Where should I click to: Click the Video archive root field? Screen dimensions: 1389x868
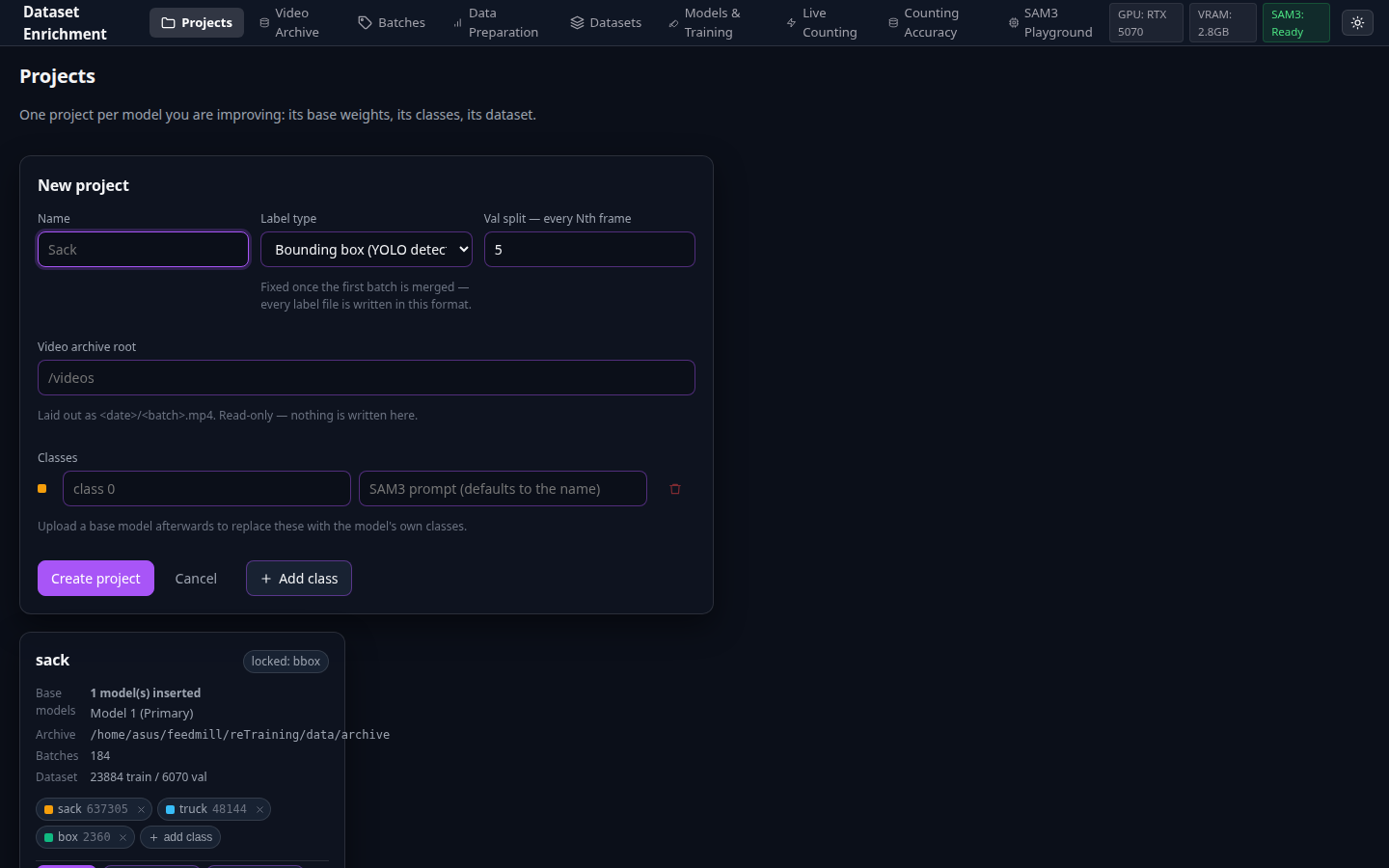click(x=367, y=378)
